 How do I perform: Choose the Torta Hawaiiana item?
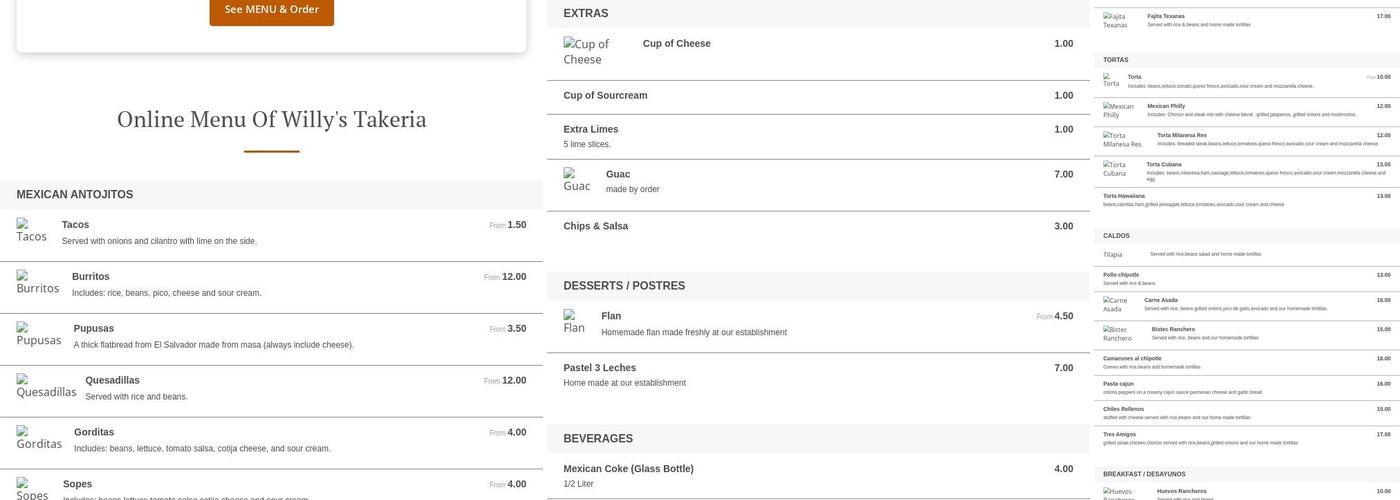(1124, 196)
